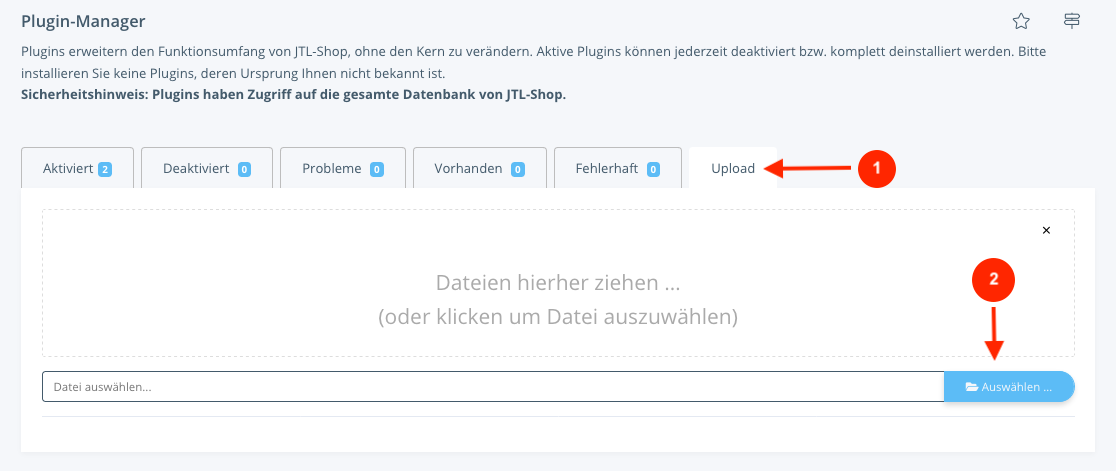
Task: Go to the Fehlerhaft tab
Action: (x=618, y=169)
